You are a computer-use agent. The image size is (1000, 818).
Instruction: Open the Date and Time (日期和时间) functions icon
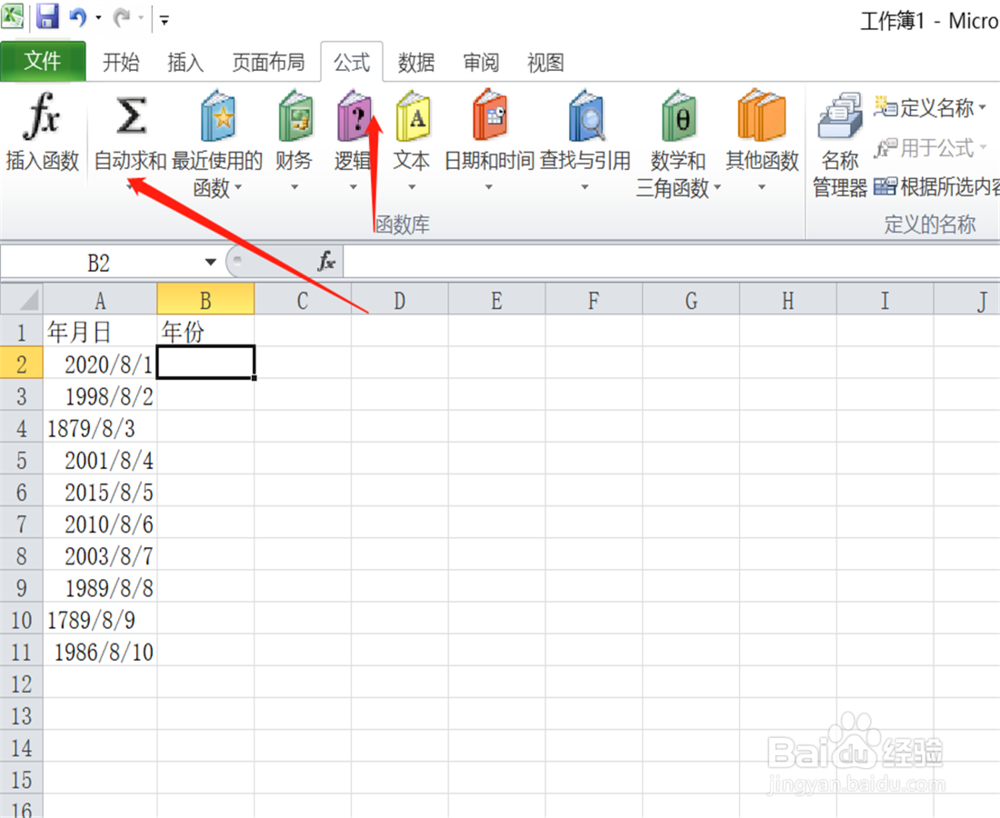coord(489,116)
